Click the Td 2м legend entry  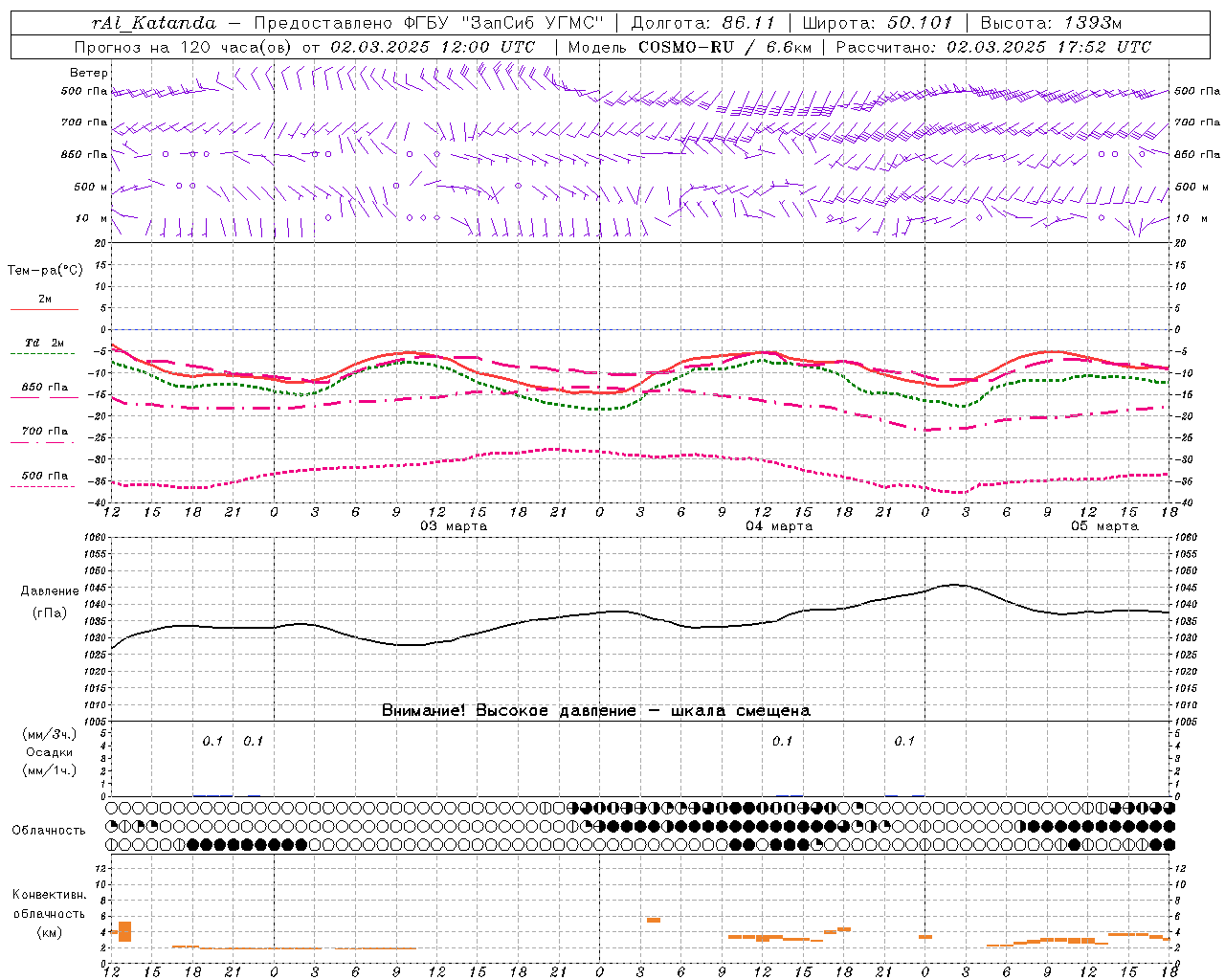pyautogui.click(x=45, y=343)
